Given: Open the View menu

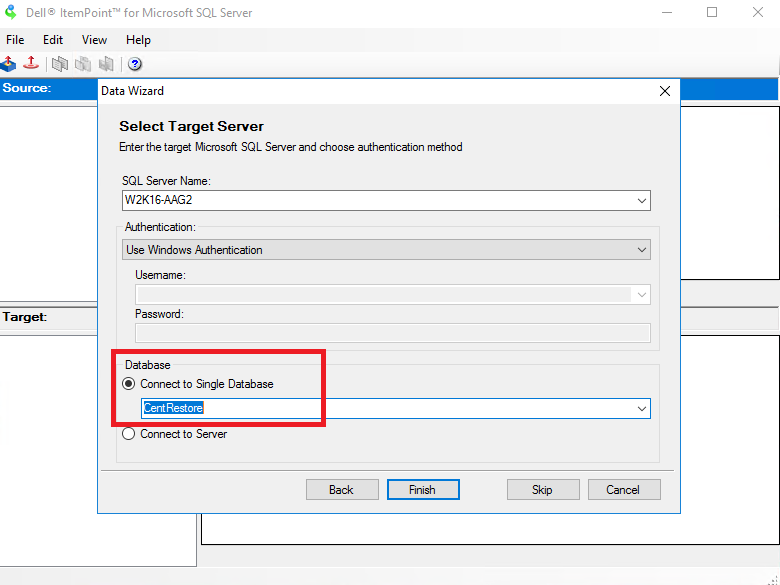Looking at the screenshot, I should point(94,40).
